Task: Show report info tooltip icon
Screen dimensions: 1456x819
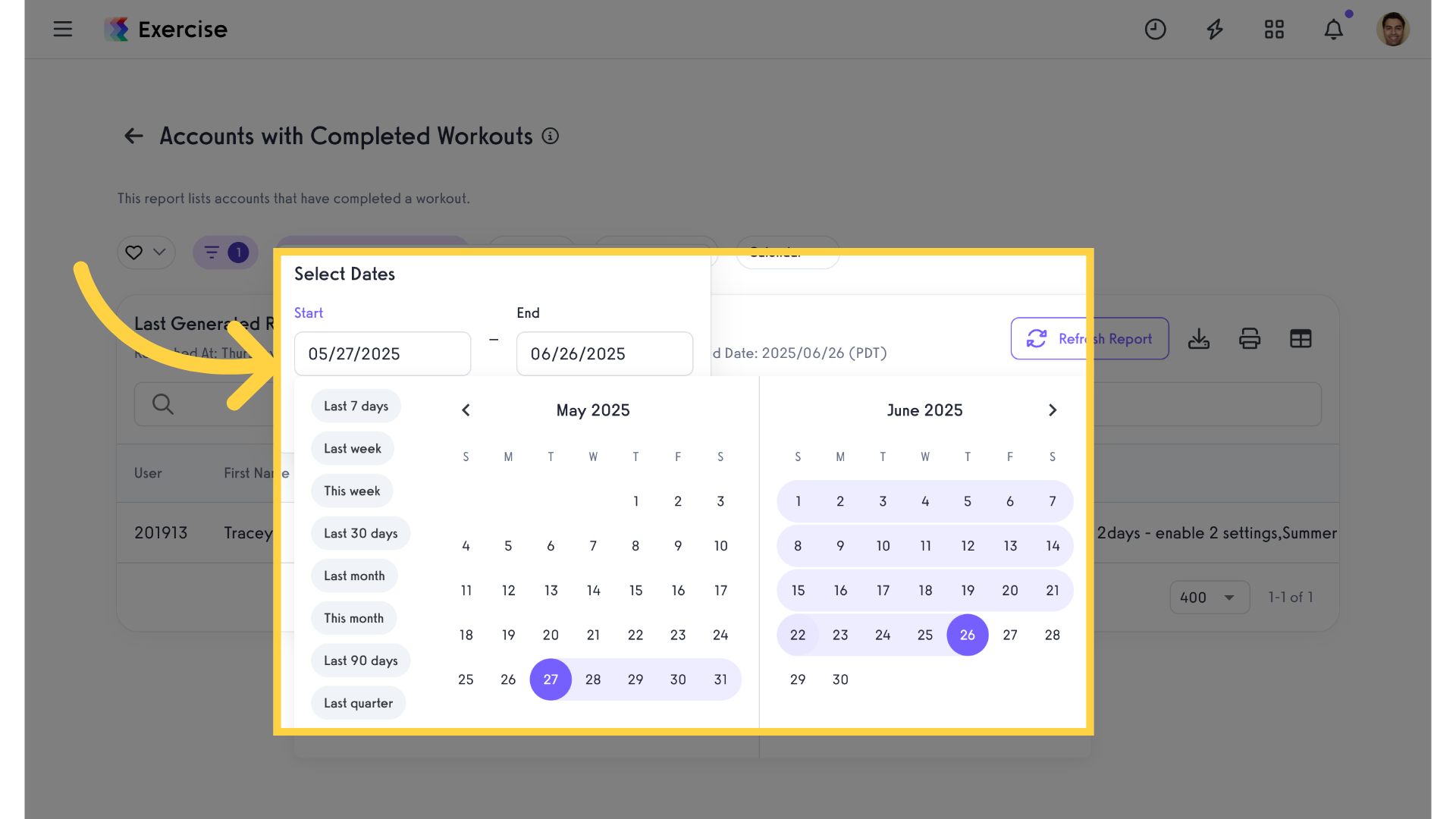Action: pos(551,136)
